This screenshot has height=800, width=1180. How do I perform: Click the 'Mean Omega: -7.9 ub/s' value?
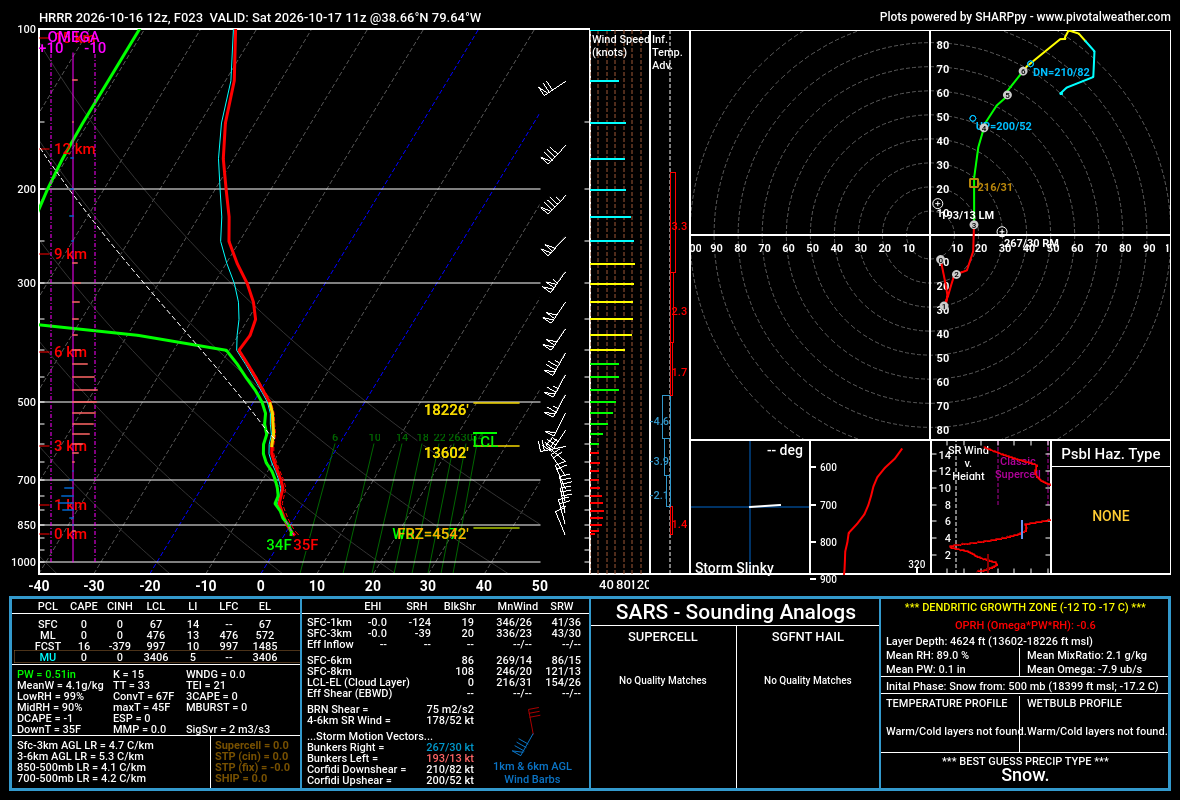coord(1084,669)
